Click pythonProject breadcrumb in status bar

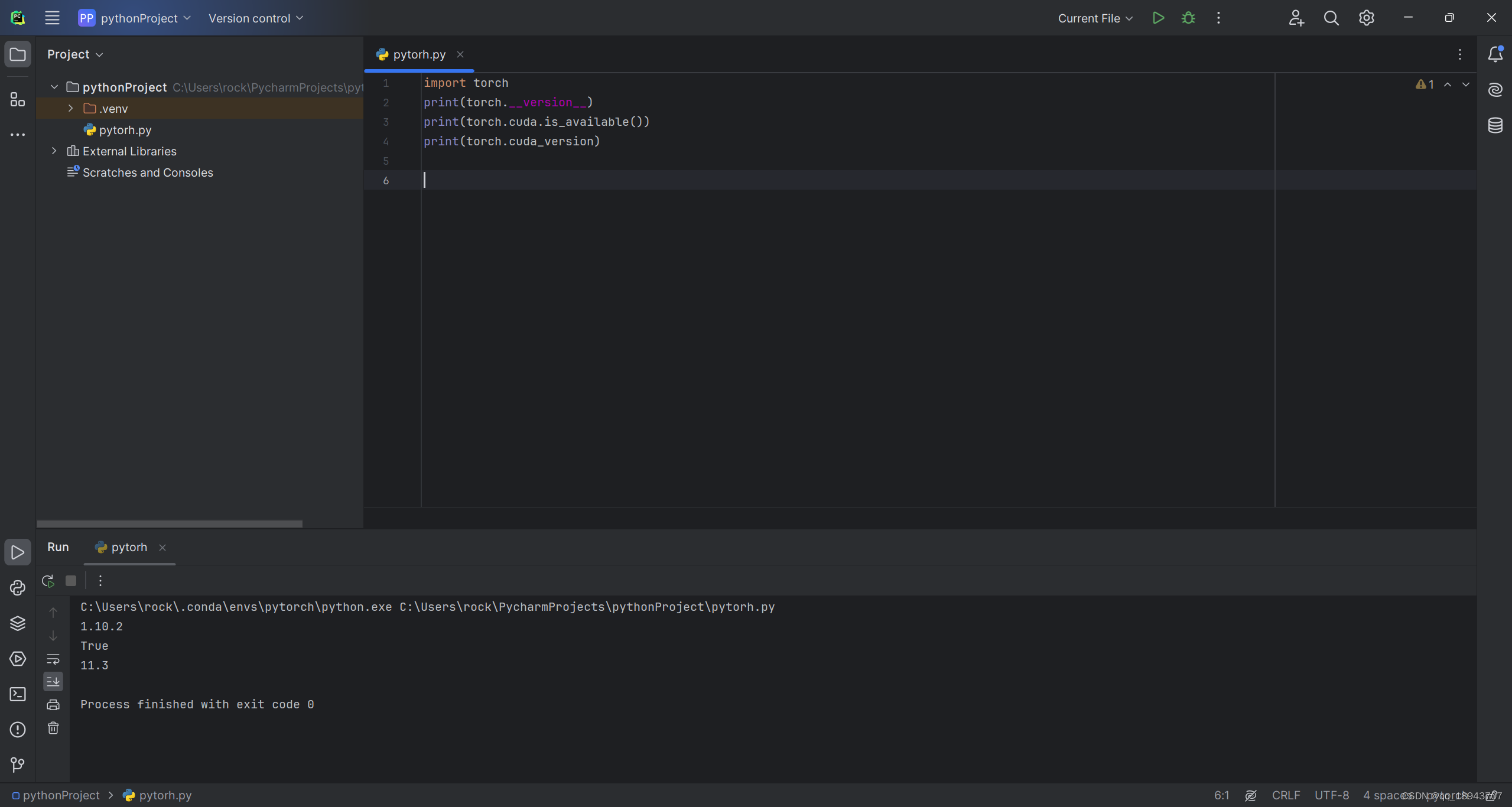point(56,795)
